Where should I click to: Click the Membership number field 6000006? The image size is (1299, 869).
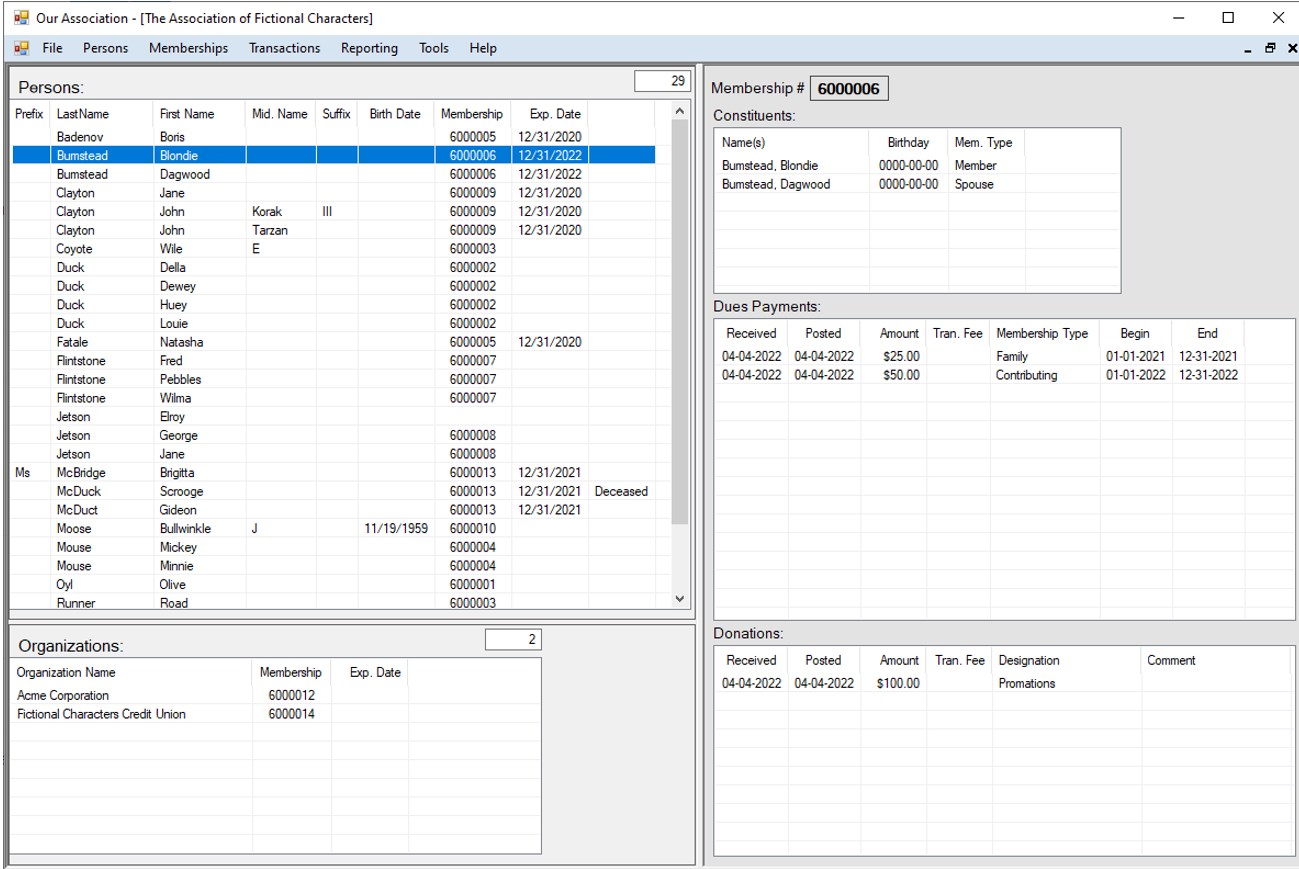click(848, 89)
